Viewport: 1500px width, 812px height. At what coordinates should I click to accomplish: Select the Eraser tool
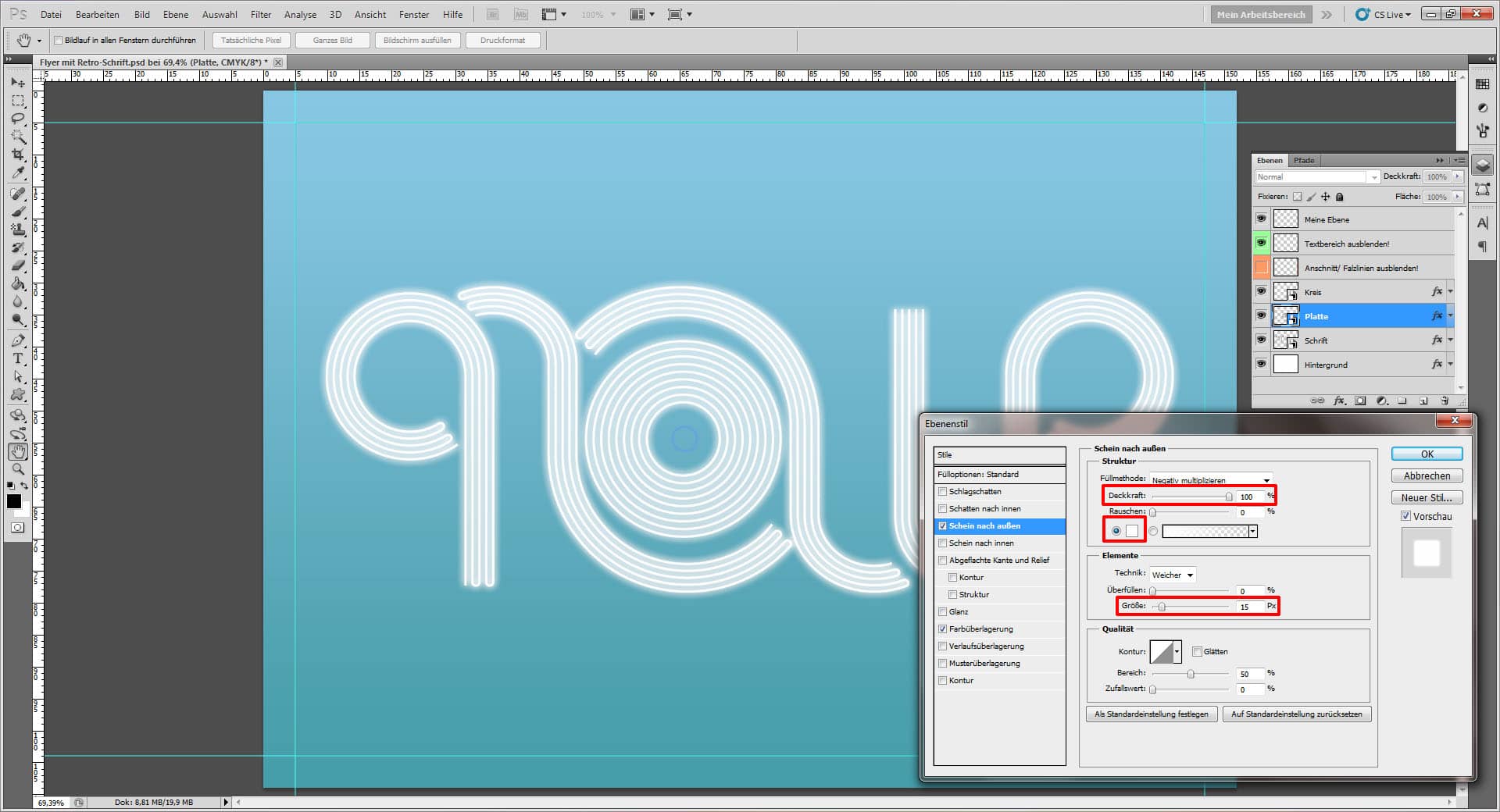[x=18, y=265]
